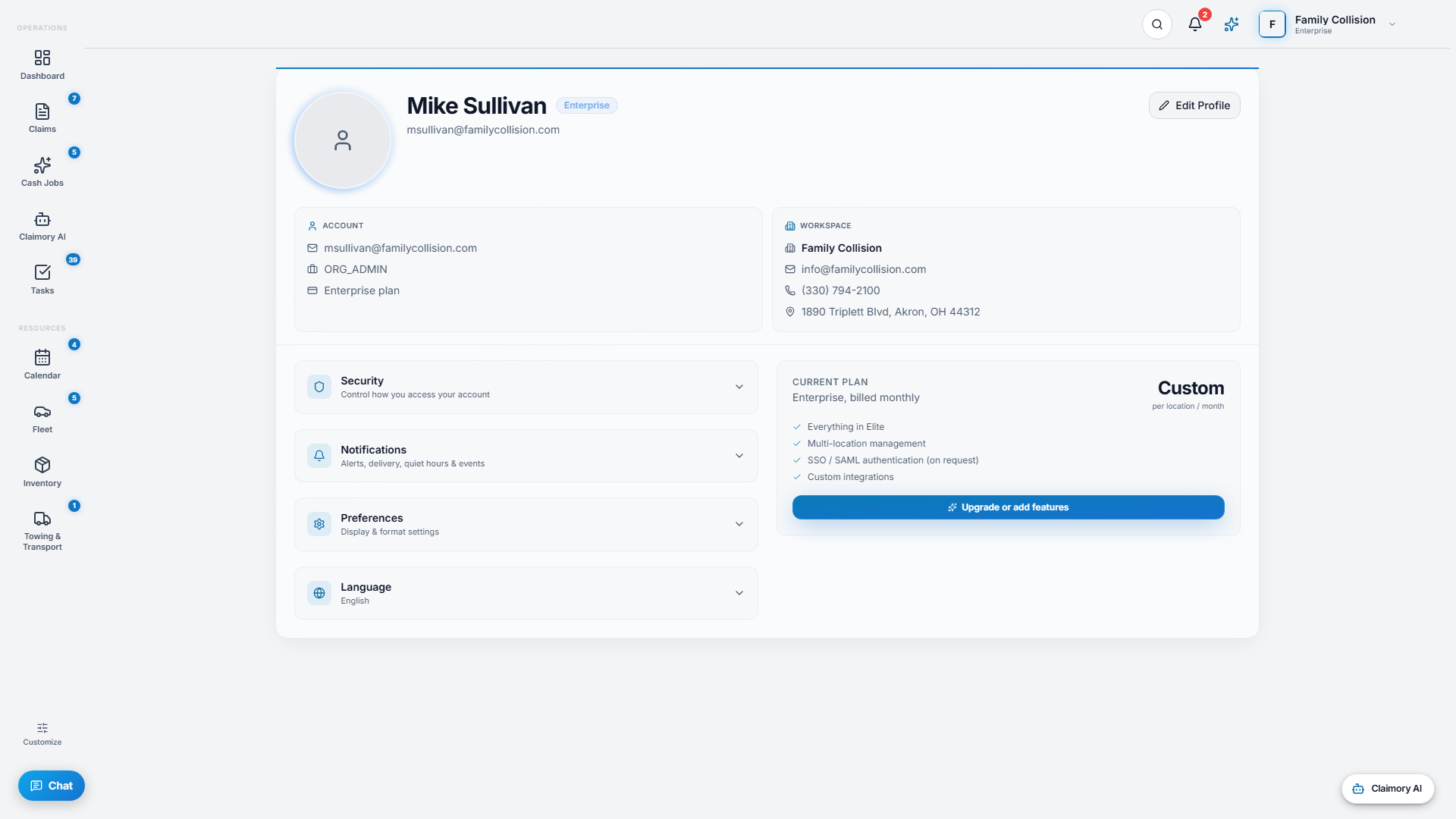Click Everything in Elite feature line
This screenshot has height=819, width=1456.
pyautogui.click(x=846, y=427)
